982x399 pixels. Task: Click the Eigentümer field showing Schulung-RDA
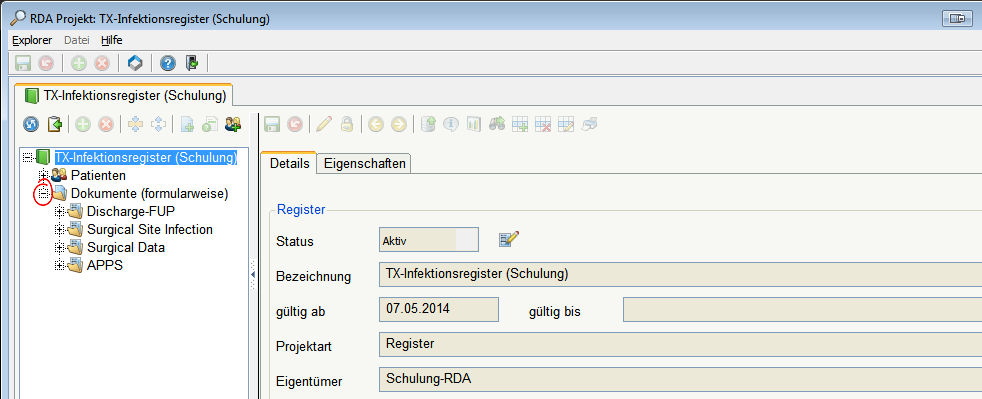pyautogui.click(x=680, y=380)
